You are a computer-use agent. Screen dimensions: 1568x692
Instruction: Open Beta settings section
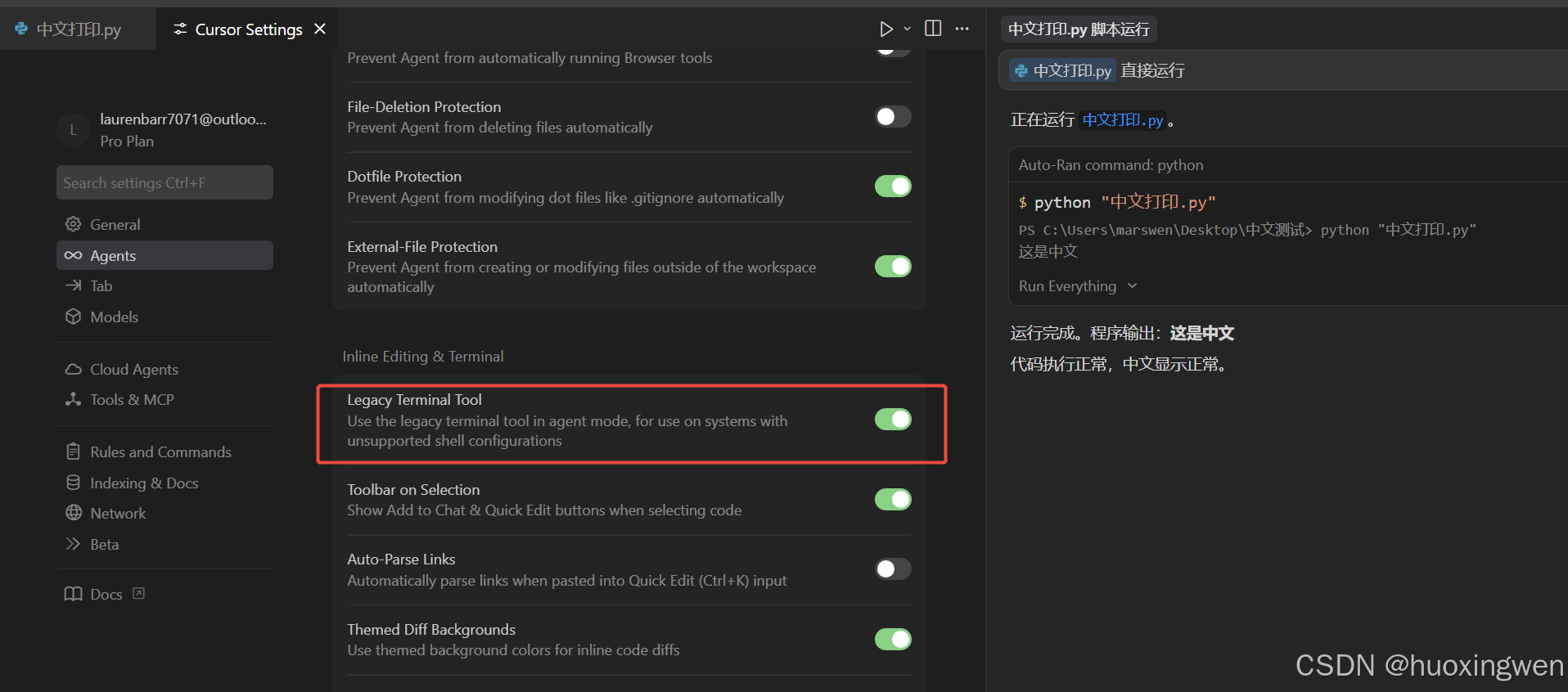coord(164,544)
